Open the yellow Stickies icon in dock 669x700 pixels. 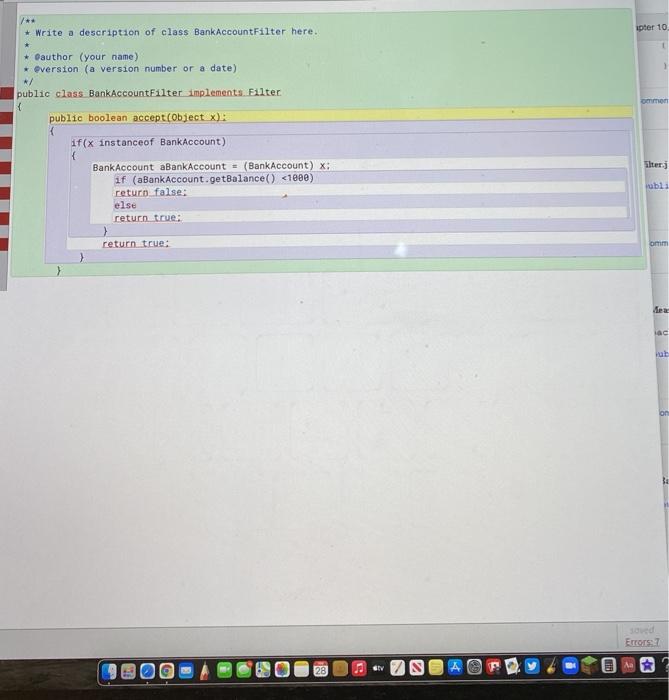pyautogui.click(x=436, y=668)
